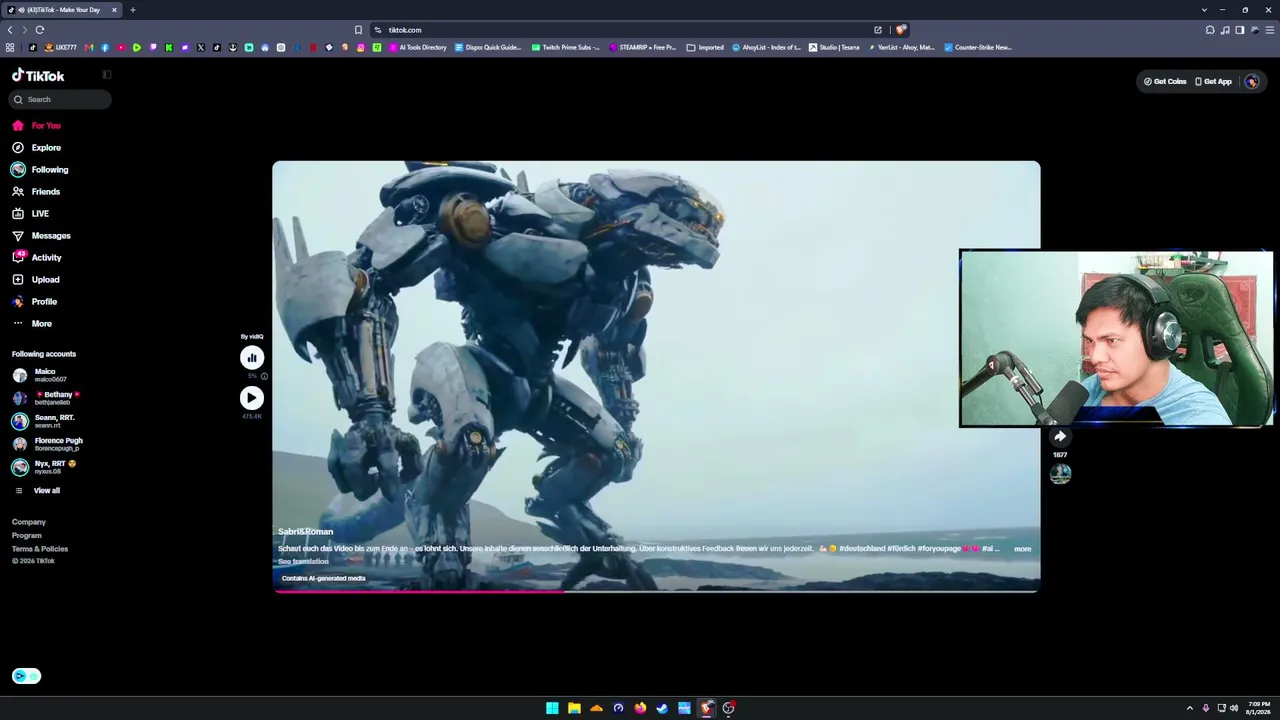The image size is (1280, 720).
Task: Open Nyx, RRT account
Action: 44,467
